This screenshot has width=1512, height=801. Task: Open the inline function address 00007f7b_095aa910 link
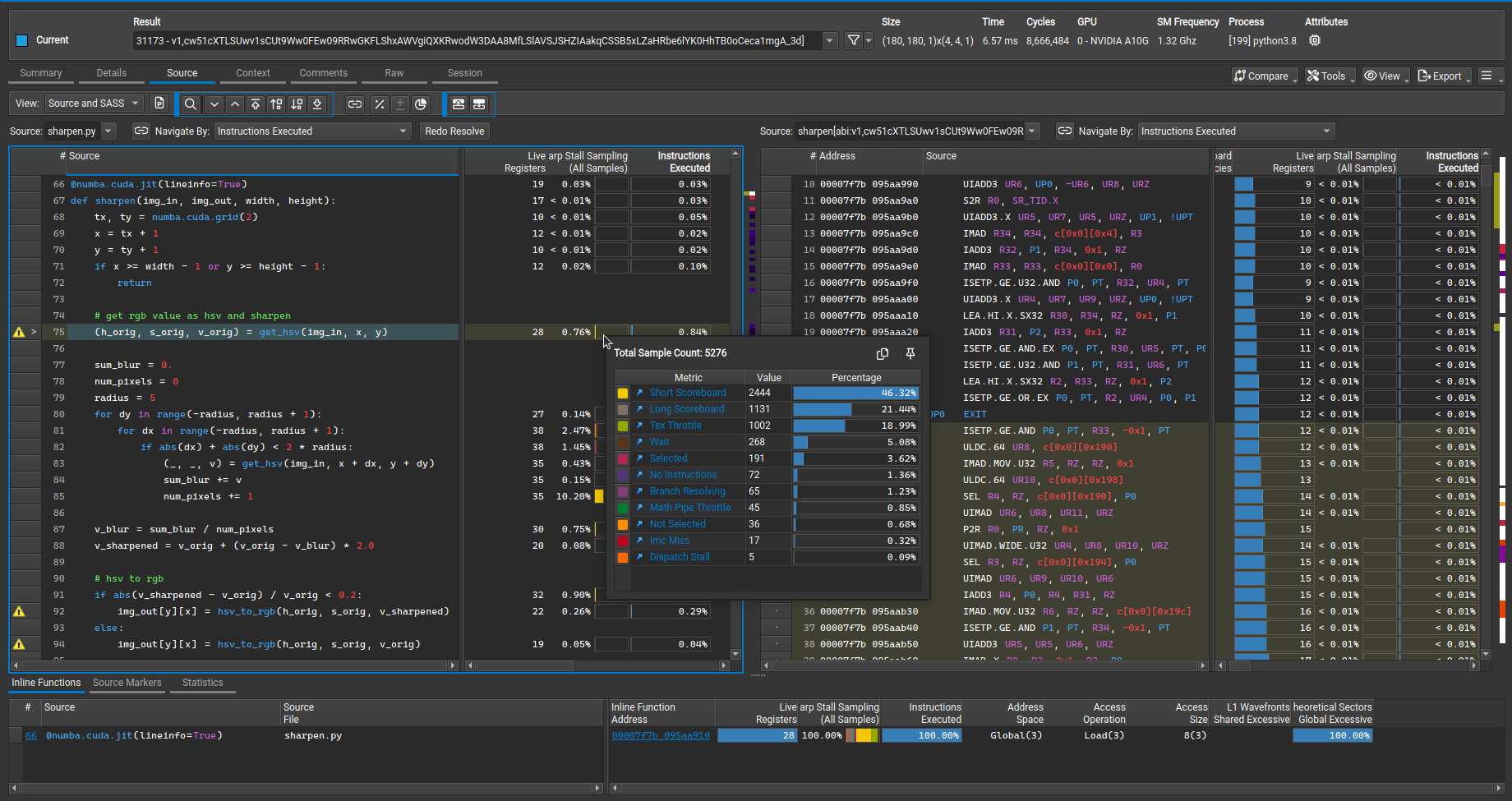(x=661, y=735)
